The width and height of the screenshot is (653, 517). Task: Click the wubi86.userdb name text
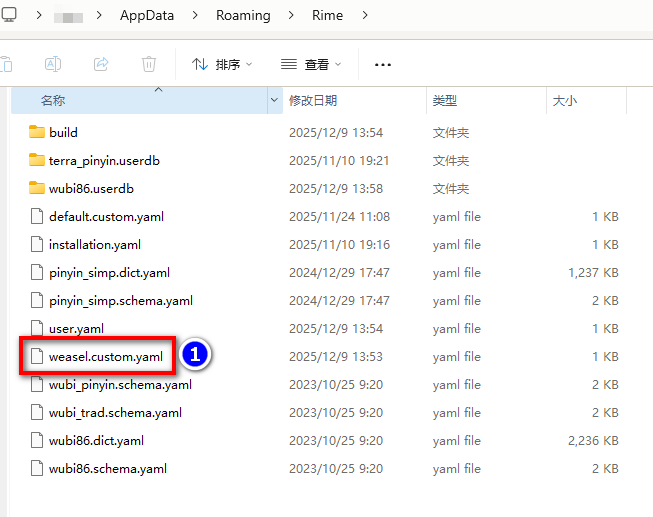(91, 189)
